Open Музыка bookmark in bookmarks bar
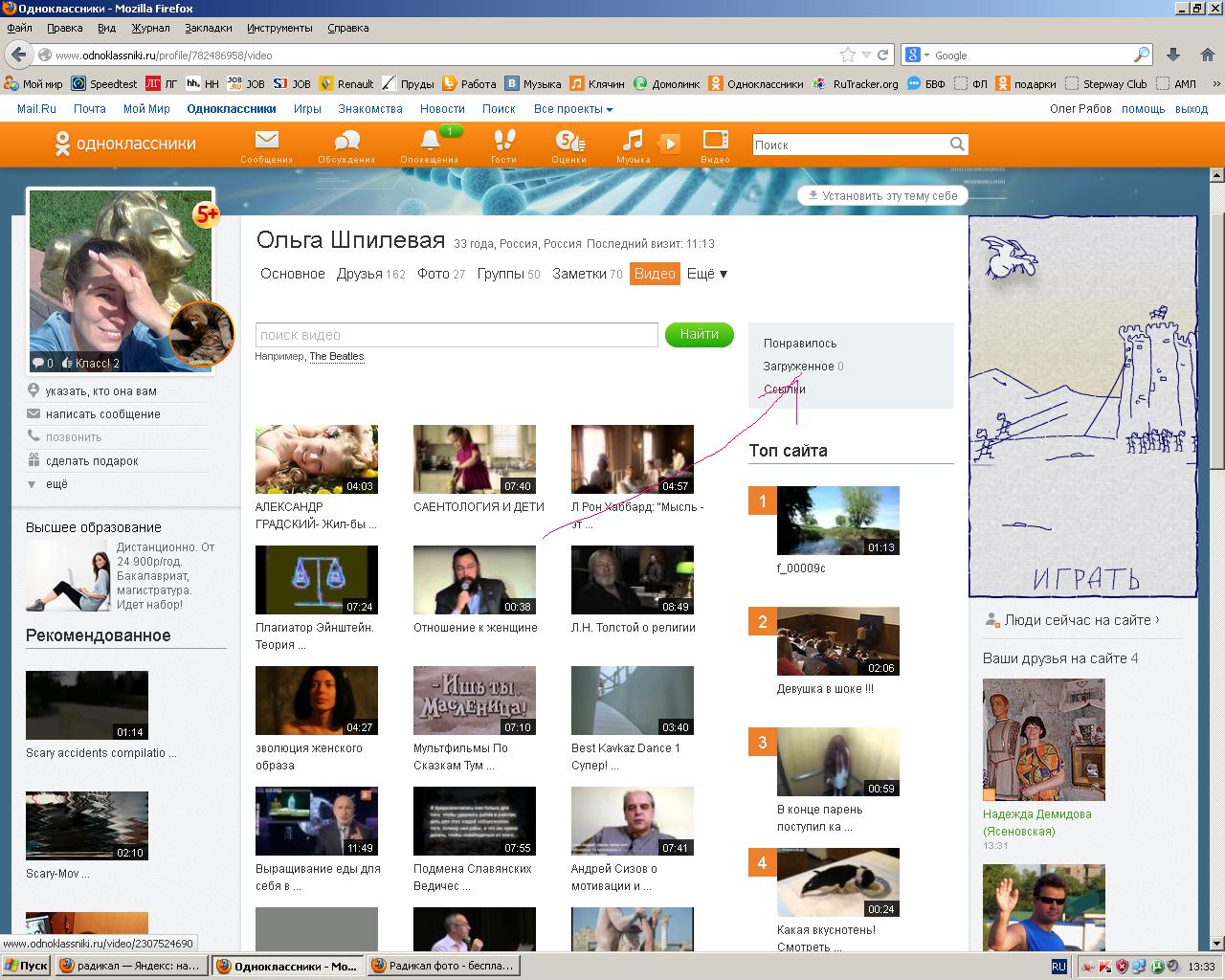This screenshot has height=980, width=1225. pos(533,83)
